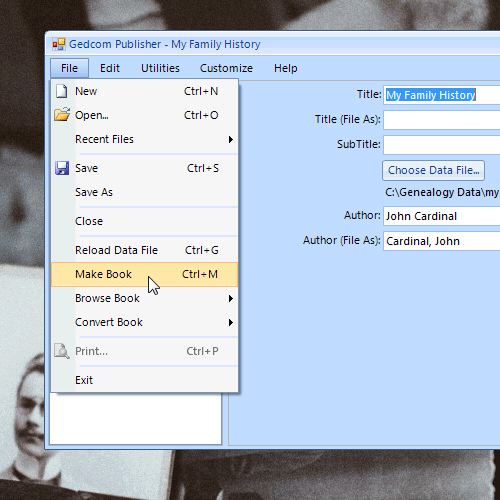The width and height of the screenshot is (500, 500).
Task: Click the Ctrl+G shortcut text
Action: click(x=202, y=250)
